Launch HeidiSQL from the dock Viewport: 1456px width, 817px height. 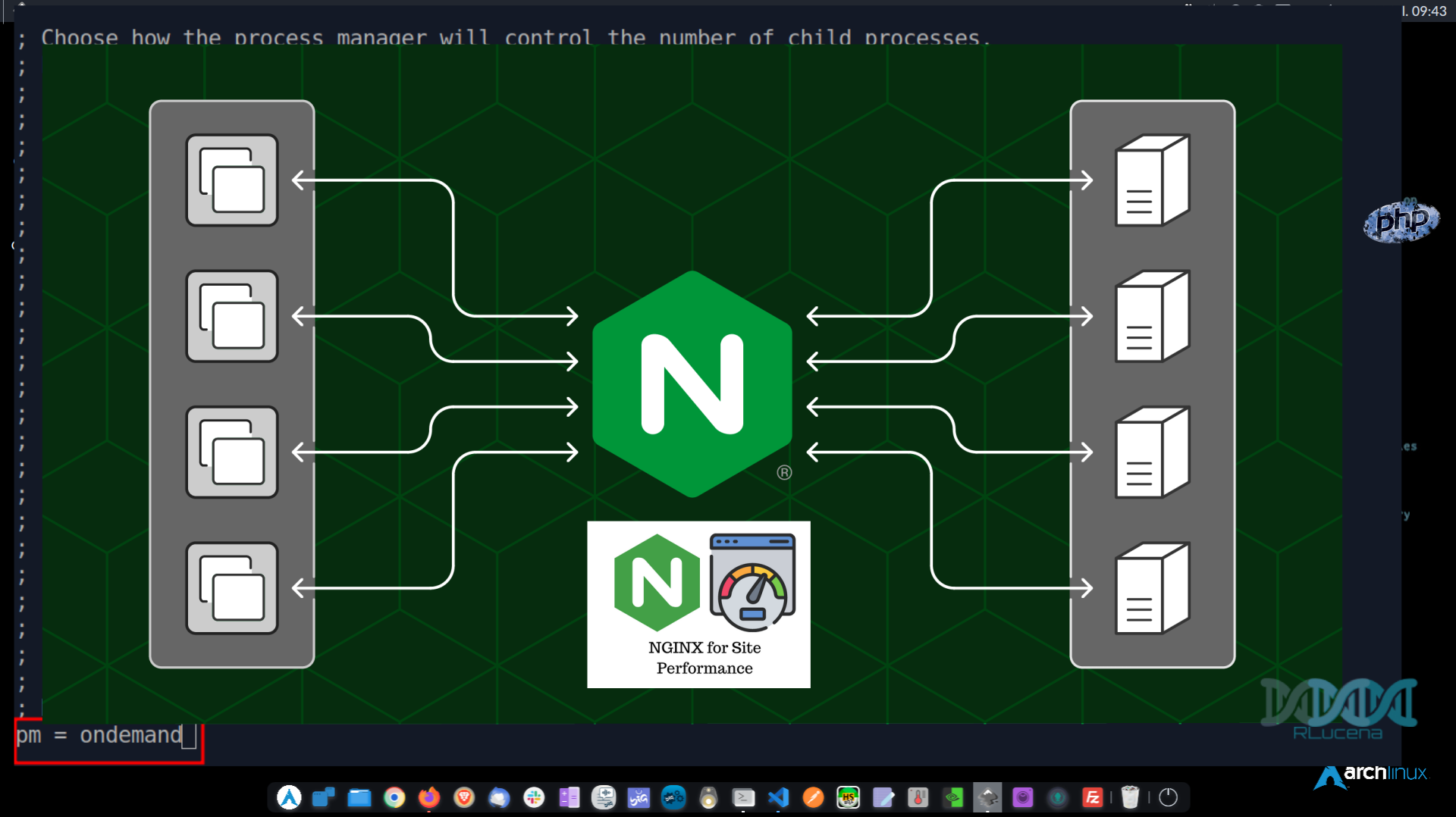click(x=848, y=797)
